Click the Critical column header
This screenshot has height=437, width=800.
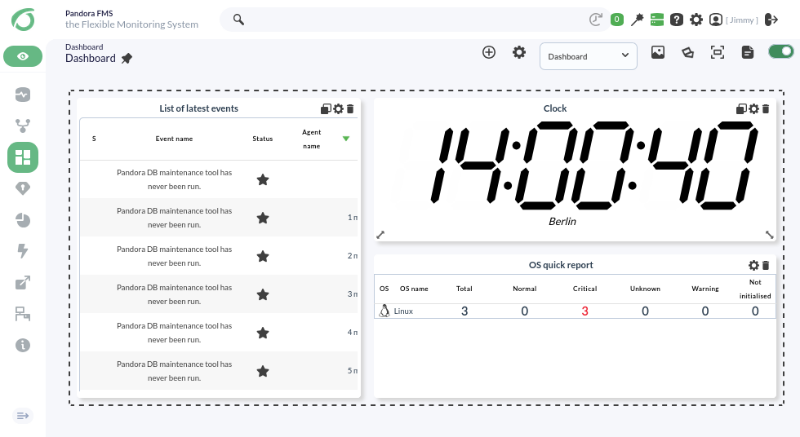point(585,289)
